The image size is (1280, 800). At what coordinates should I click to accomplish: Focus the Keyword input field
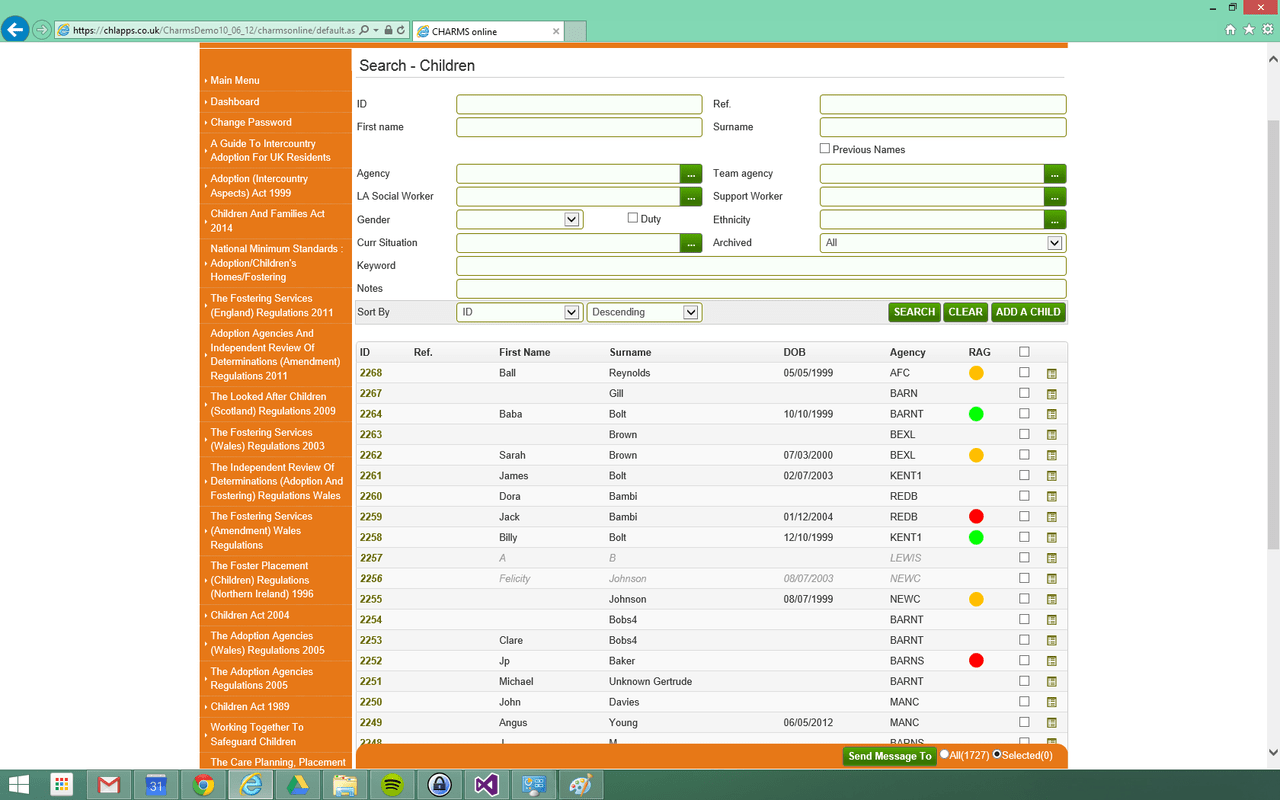click(761, 266)
